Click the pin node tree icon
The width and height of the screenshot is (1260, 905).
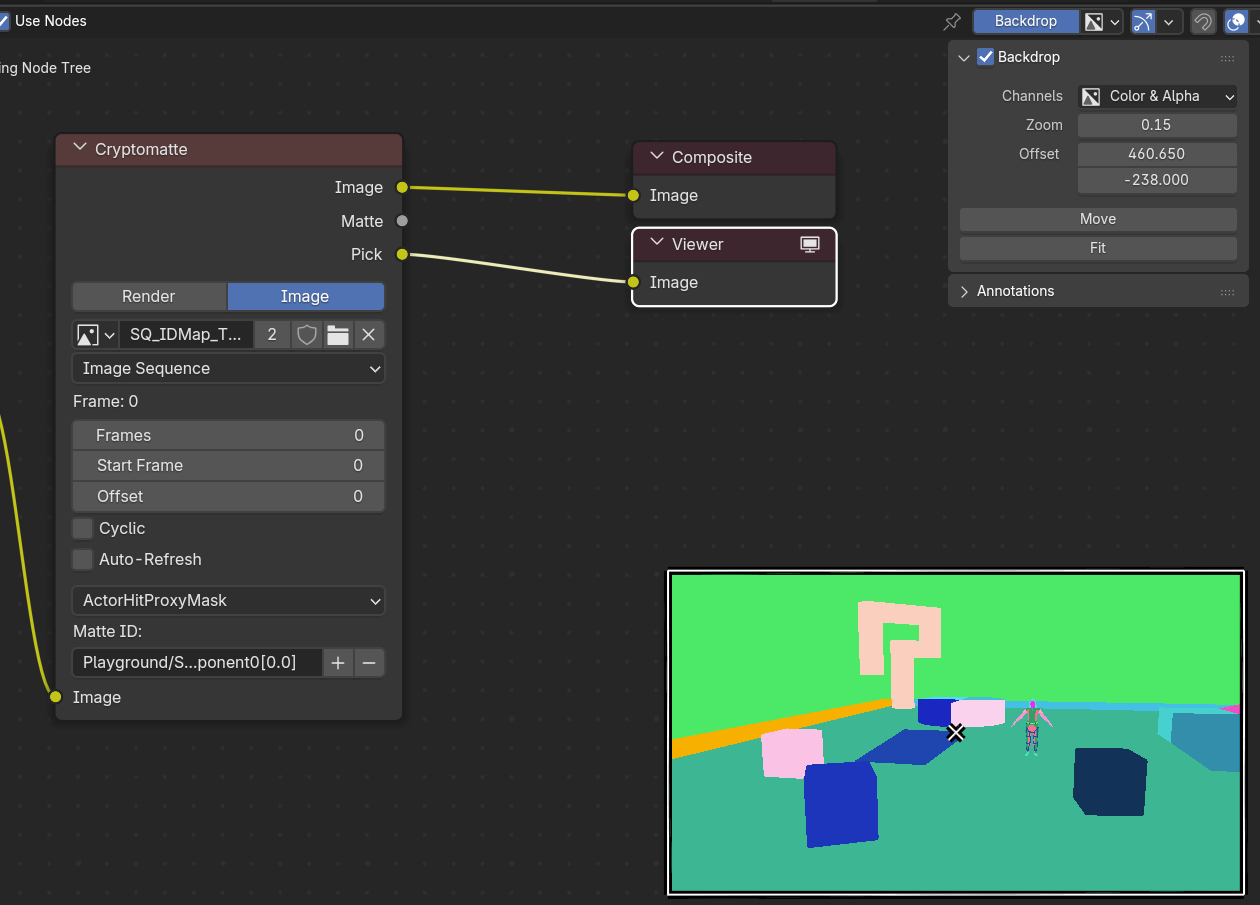[x=952, y=22]
